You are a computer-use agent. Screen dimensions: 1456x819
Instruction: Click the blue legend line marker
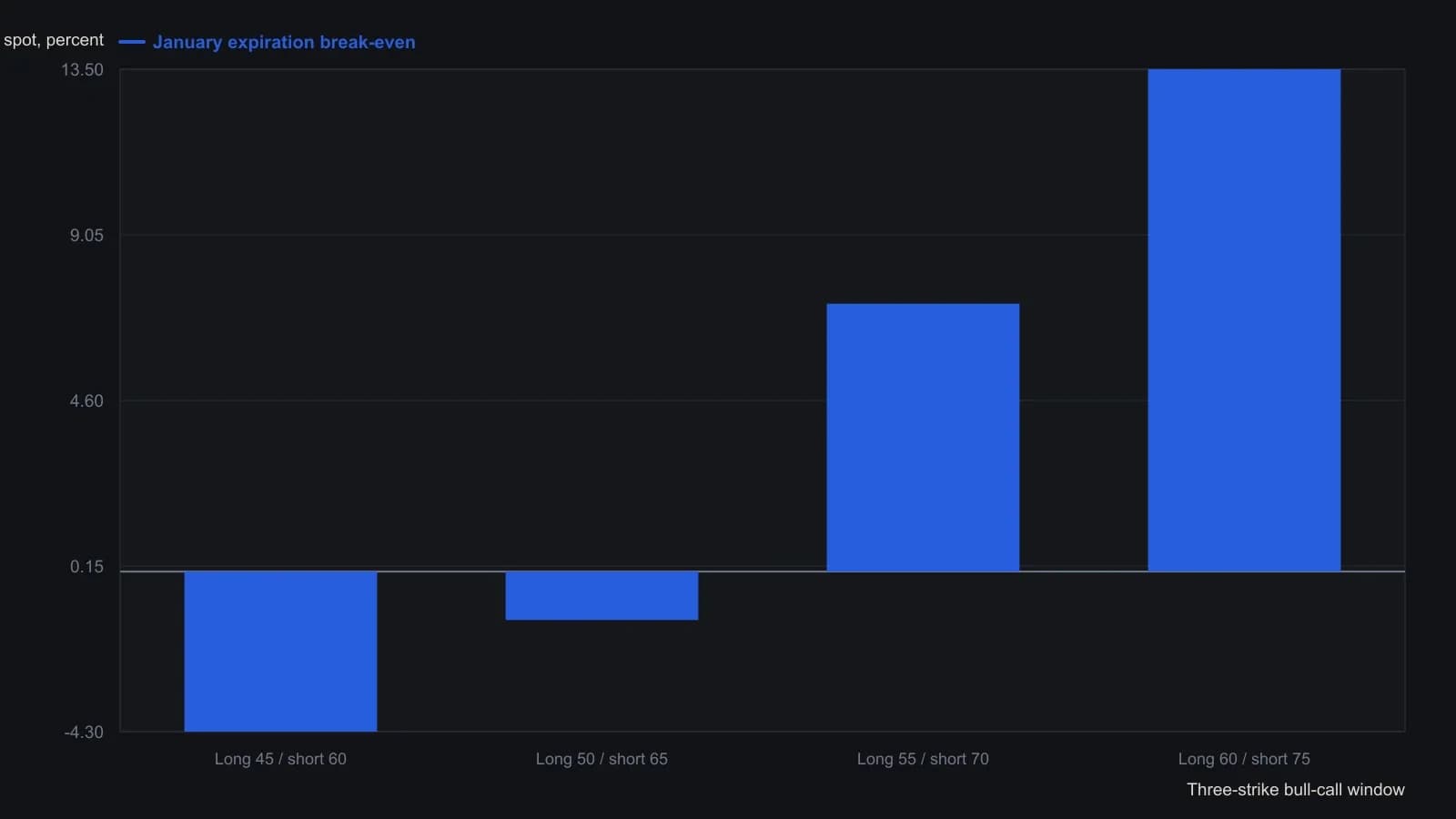132,42
